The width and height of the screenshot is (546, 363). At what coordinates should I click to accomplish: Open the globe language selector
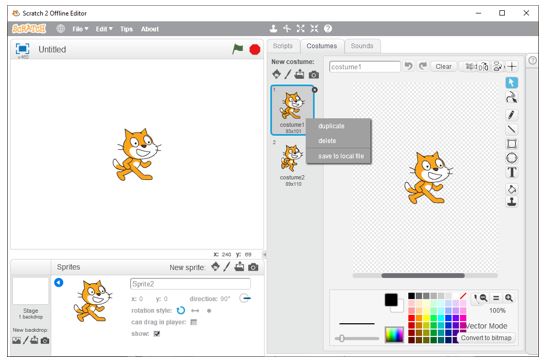coord(61,29)
